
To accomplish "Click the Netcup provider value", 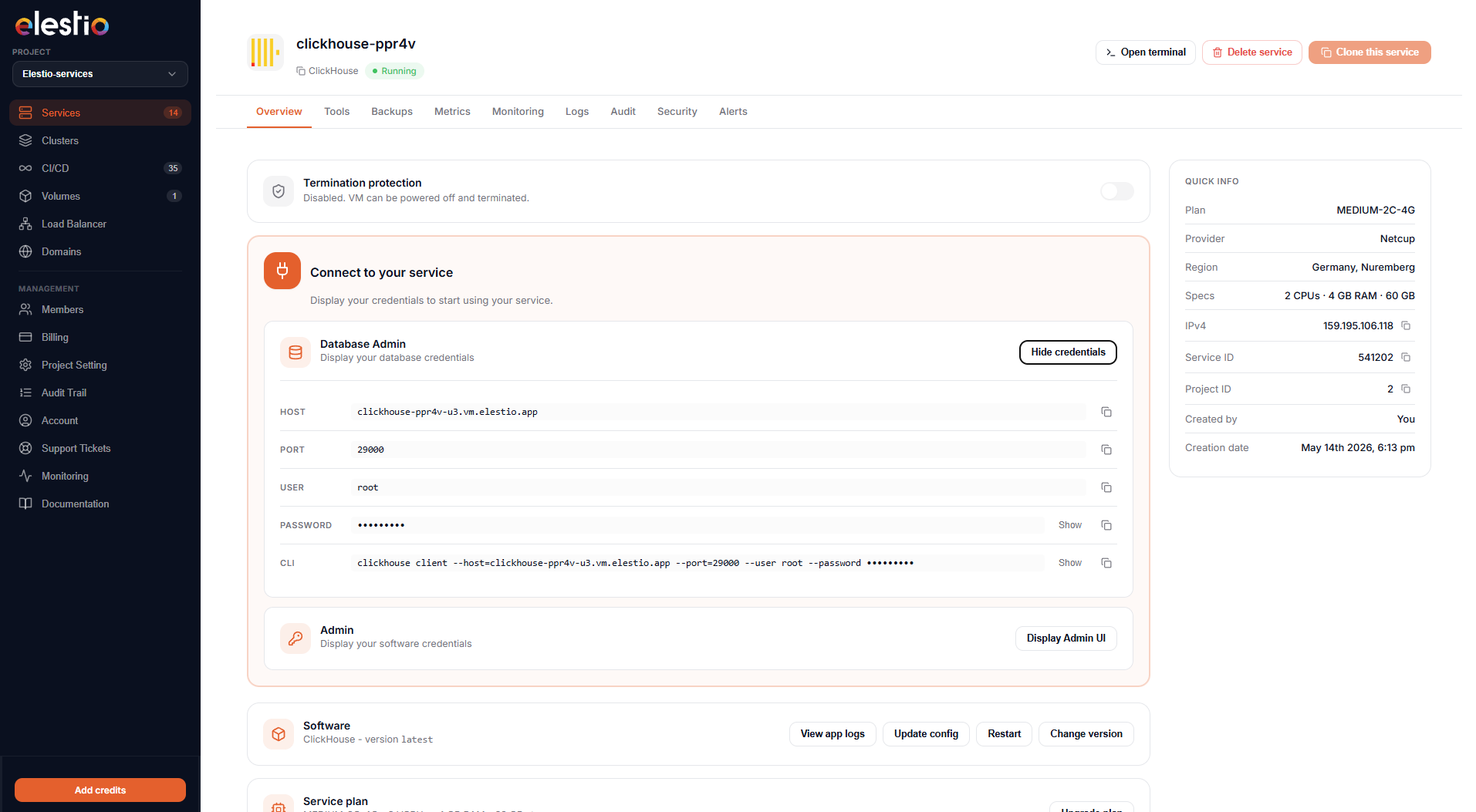I will point(1397,238).
